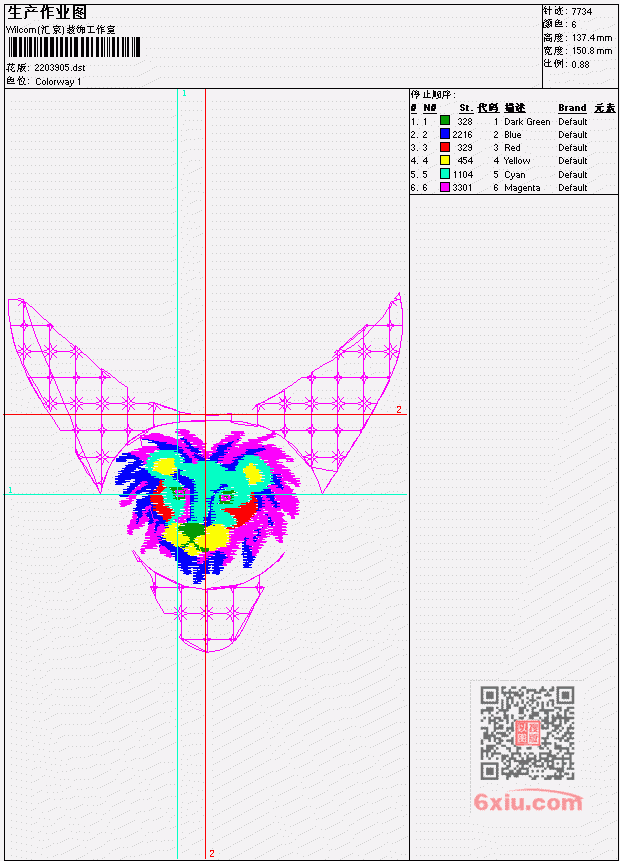Select the Magenta color swatch
This screenshot has width=620, height=861.
tap(445, 187)
